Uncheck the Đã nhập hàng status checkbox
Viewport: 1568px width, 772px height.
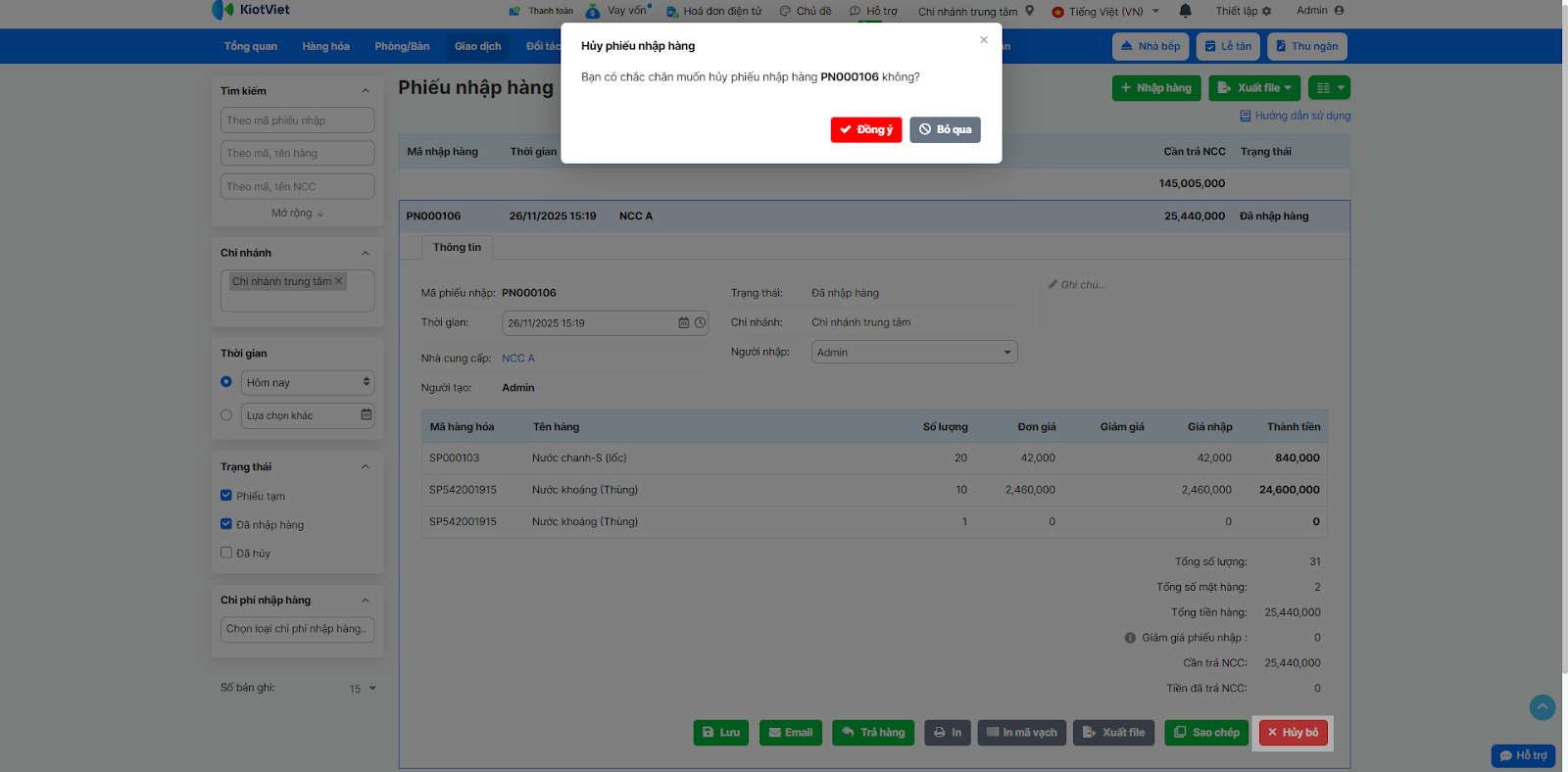(226, 524)
